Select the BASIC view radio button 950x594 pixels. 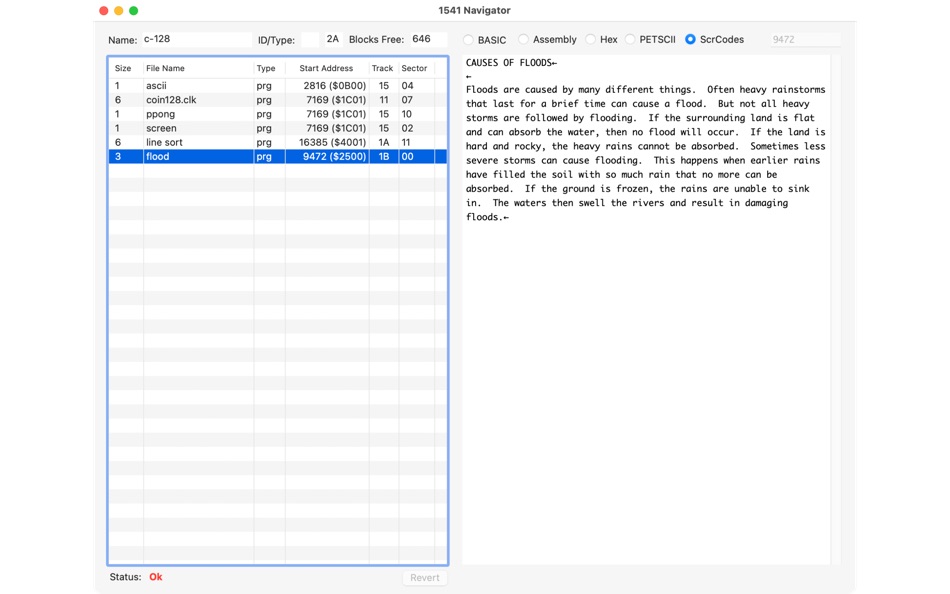(x=468, y=39)
